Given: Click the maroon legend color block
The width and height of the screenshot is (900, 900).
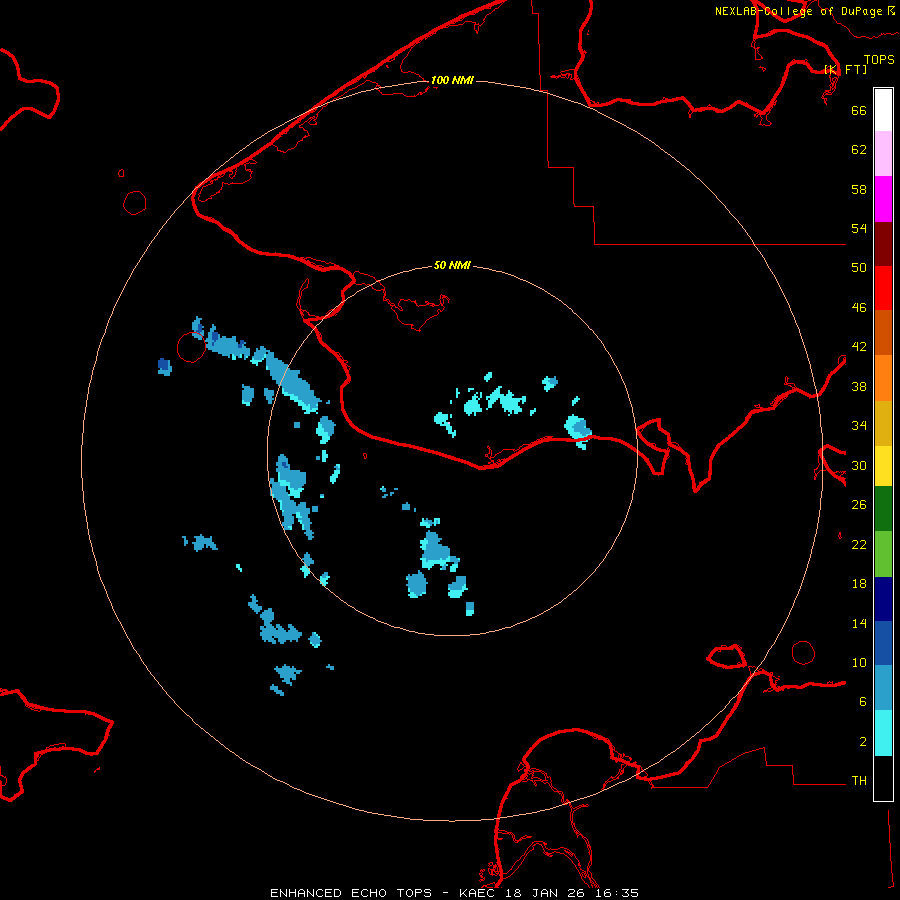Looking at the screenshot, I should point(883,243).
